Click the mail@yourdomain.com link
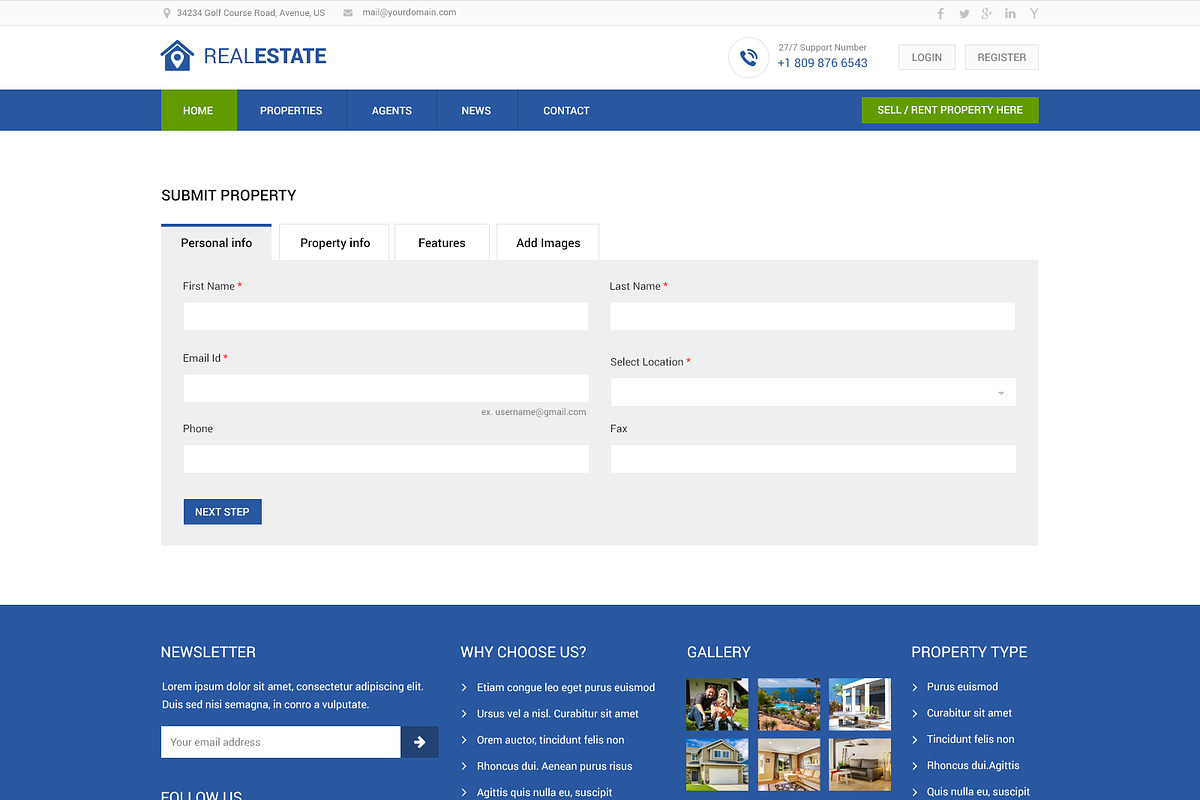 pyautogui.click(x=409, y=13)
